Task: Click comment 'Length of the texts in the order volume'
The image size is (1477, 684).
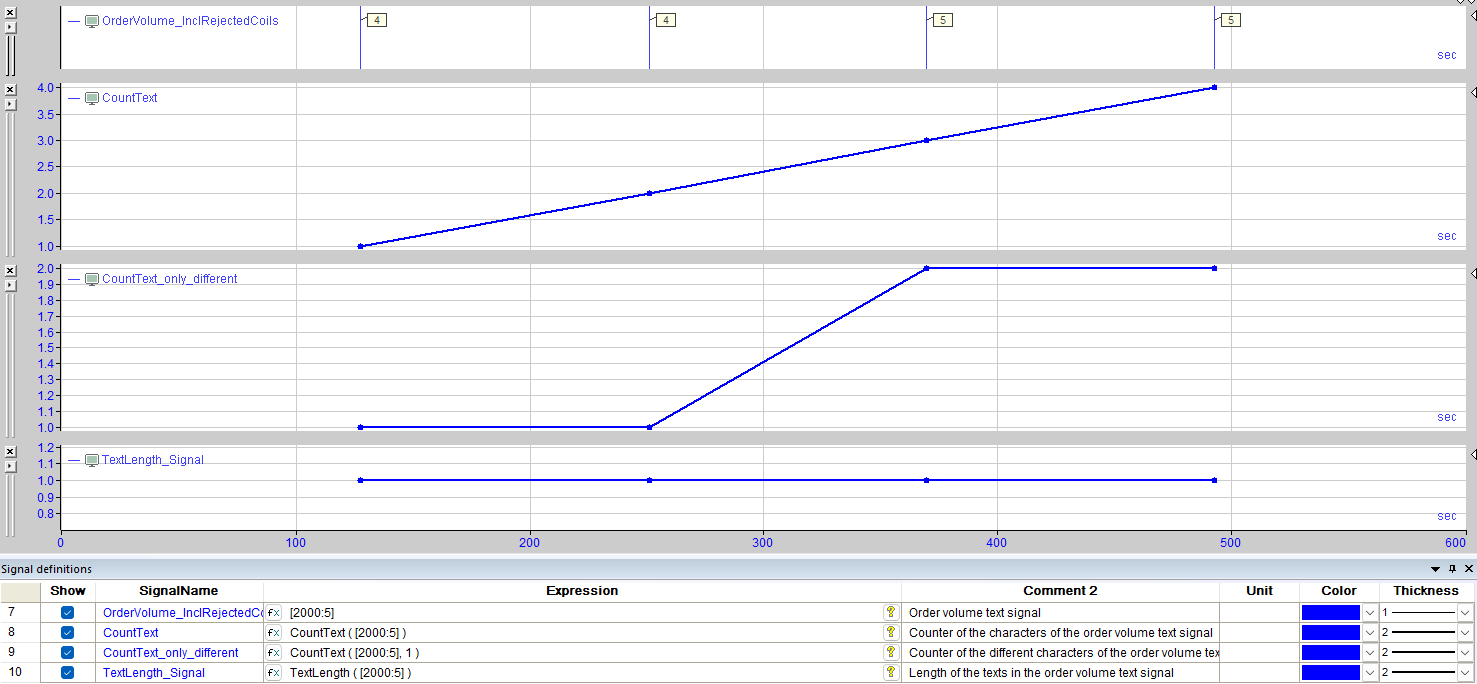Action: click(1041, 673)
